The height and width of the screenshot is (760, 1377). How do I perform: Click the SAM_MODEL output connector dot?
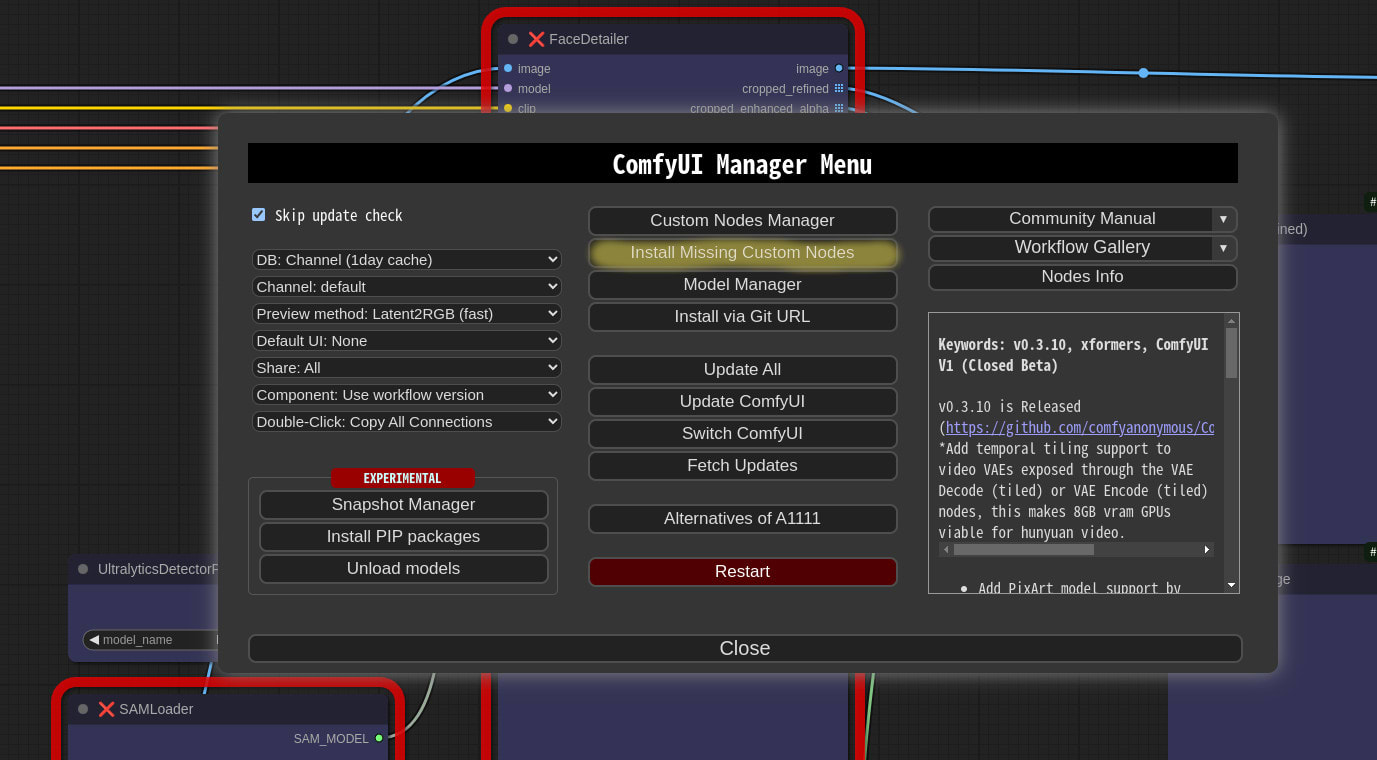pyautogui.click(x=379, y=738)
